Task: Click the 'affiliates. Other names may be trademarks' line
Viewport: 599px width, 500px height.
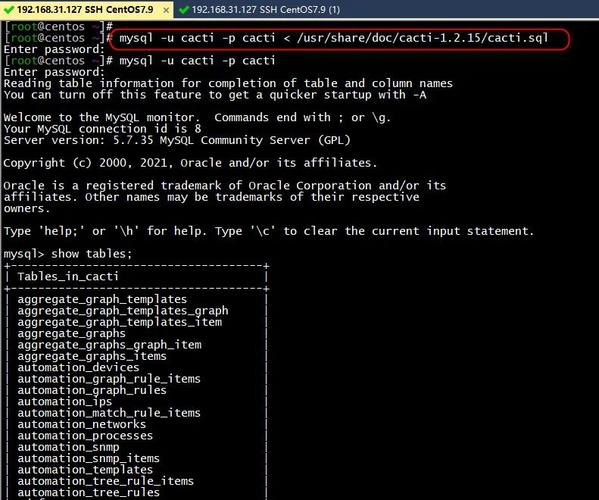Action: (211, 197)
